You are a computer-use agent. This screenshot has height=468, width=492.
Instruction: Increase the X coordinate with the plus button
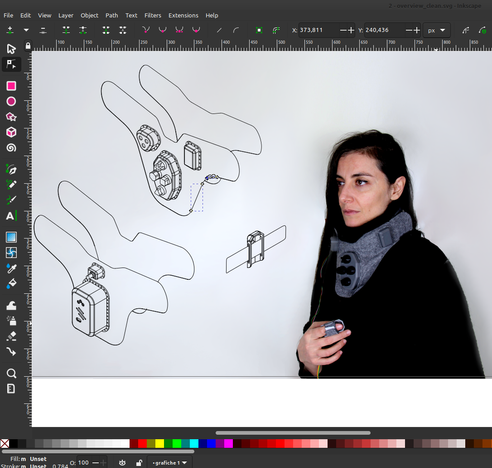[x=351, y=30]
